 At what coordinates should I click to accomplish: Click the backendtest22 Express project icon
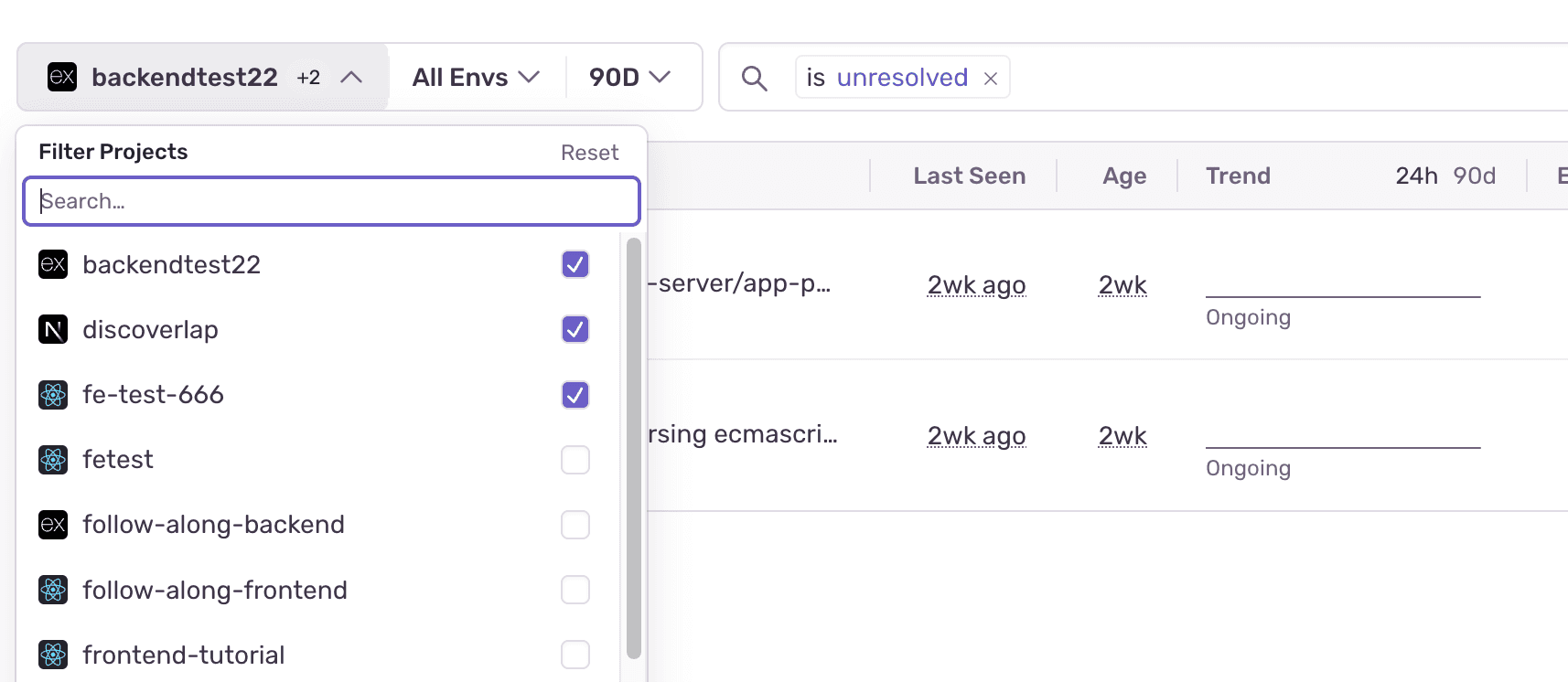(54, 264)
